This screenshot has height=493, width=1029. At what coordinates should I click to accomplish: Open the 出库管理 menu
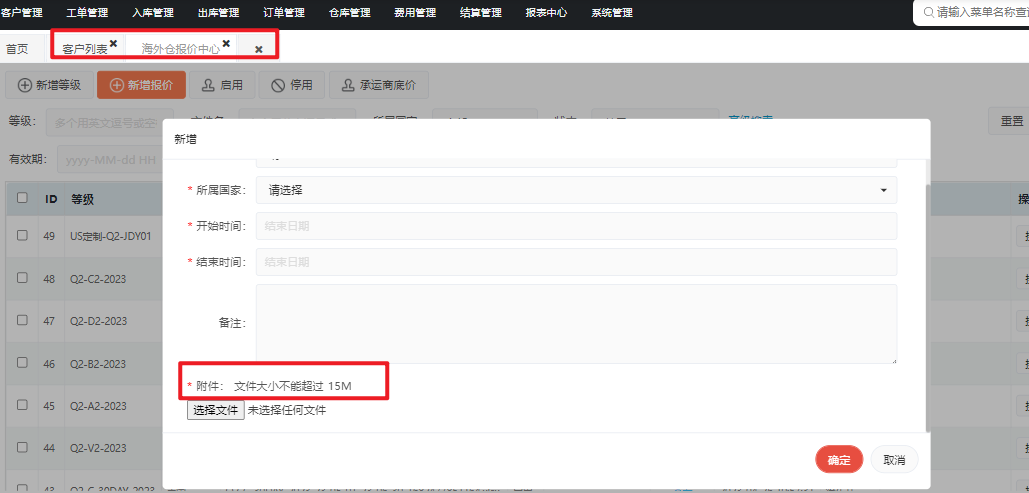click(x=219, y=12)
